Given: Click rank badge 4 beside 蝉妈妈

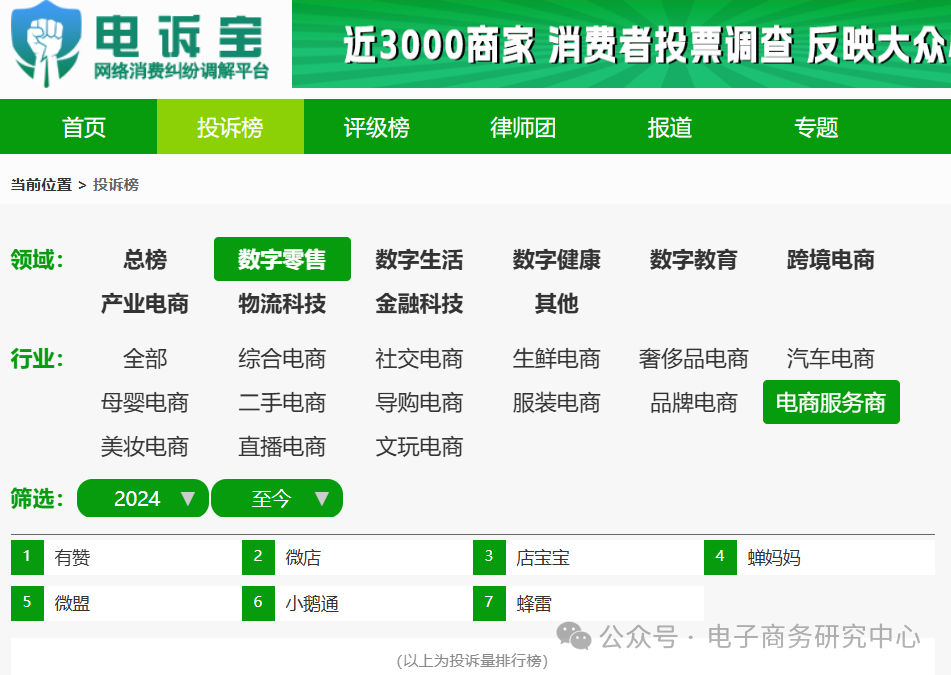Looking at the screenshot, I should click(721, 557).
